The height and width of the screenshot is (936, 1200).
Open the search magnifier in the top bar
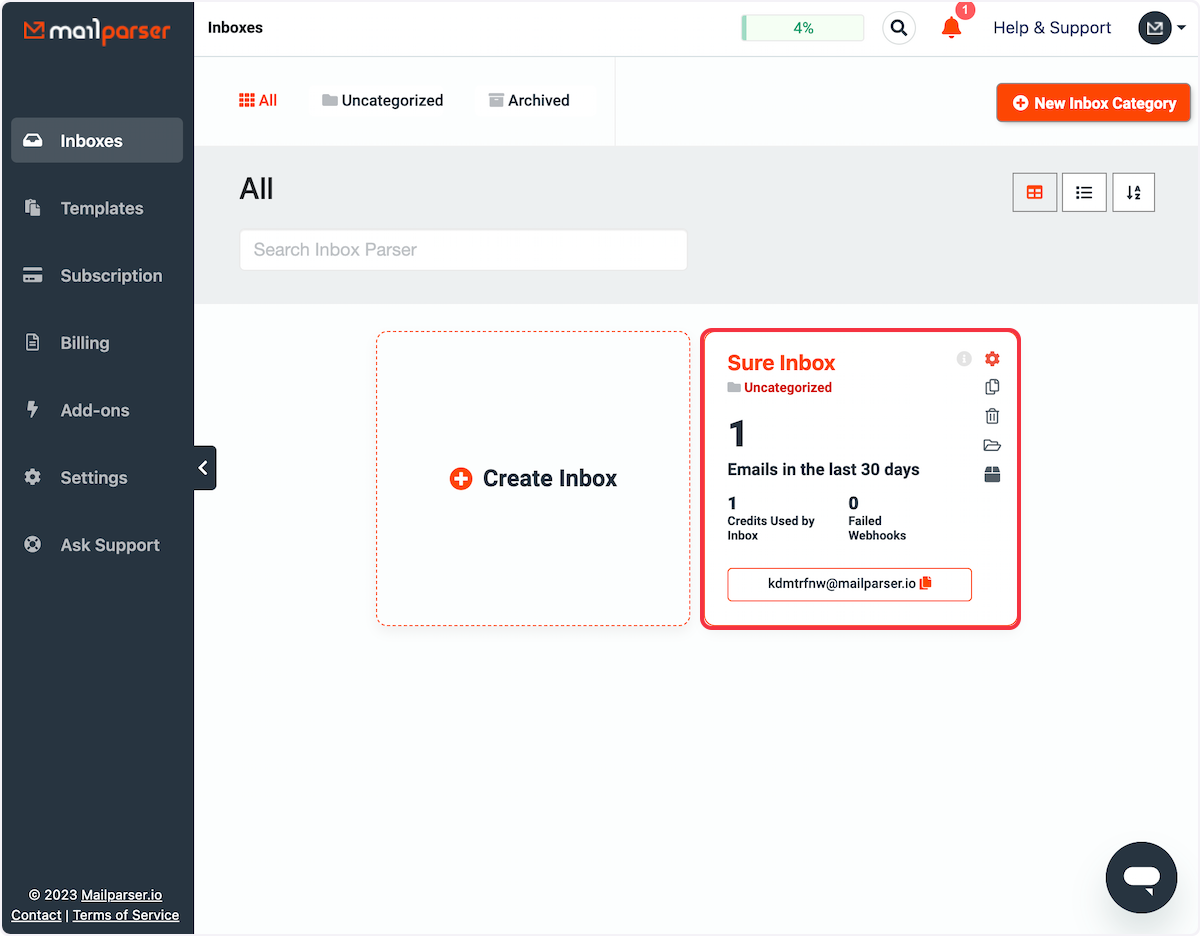899,28
